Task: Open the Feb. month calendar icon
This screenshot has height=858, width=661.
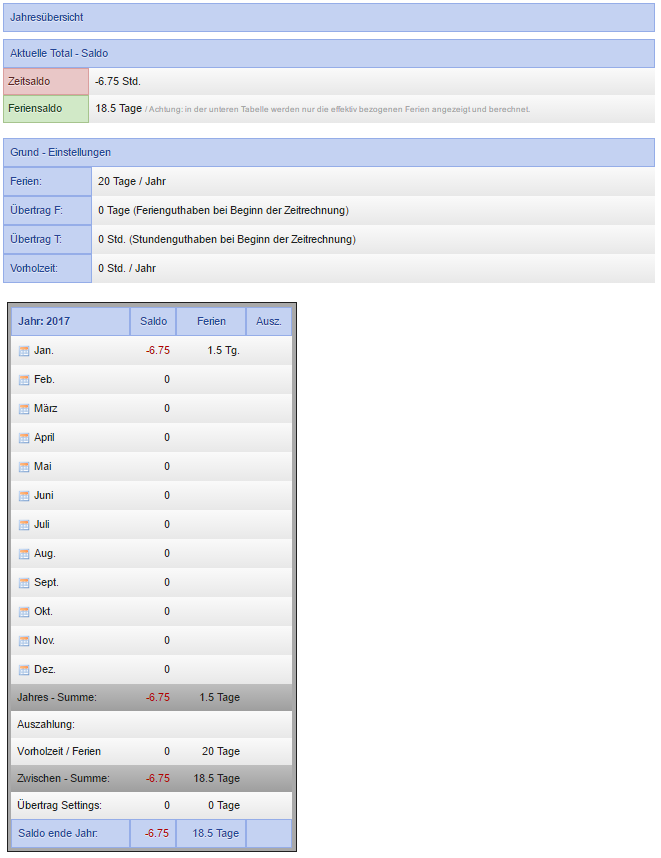Action: (x=24, y=380)
